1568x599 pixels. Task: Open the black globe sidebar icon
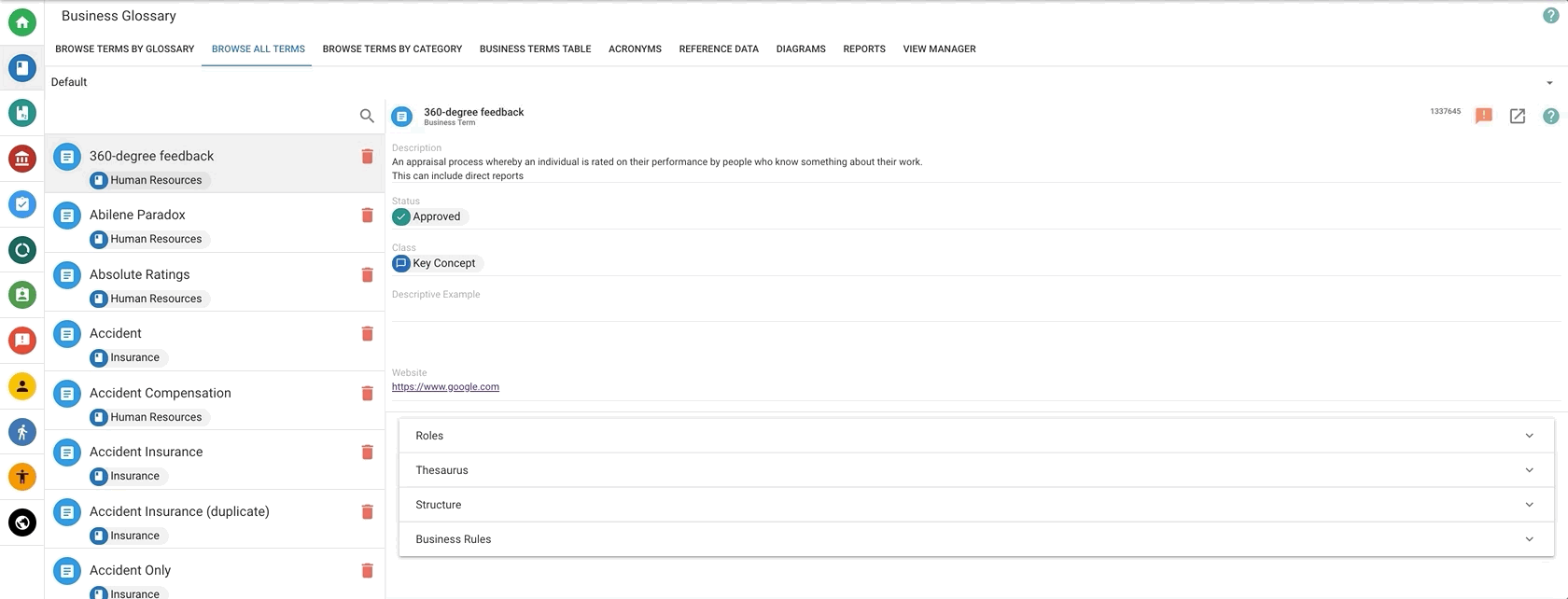point(22,522)
